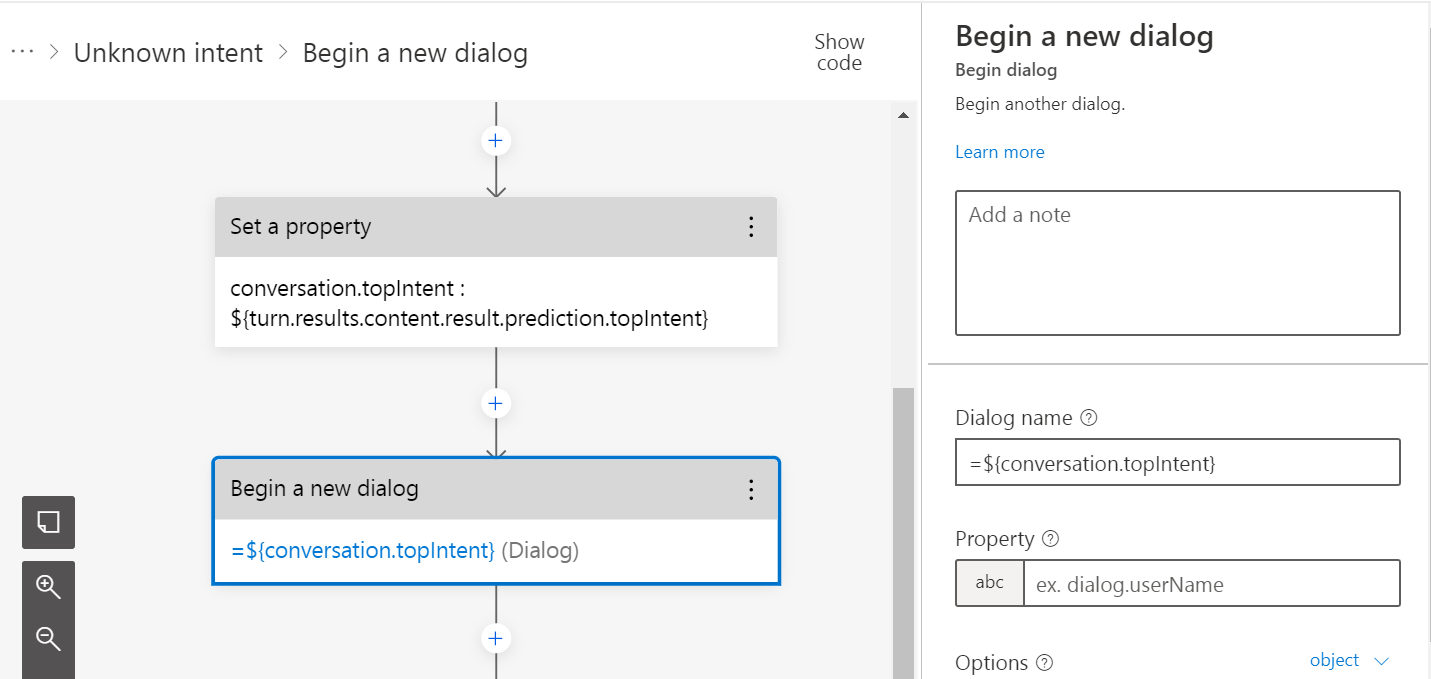Screen dimensions: 1431x679
Task: Open the three-dot menu on Set a property
Action: pyautogui.click(x=751, y=226)
